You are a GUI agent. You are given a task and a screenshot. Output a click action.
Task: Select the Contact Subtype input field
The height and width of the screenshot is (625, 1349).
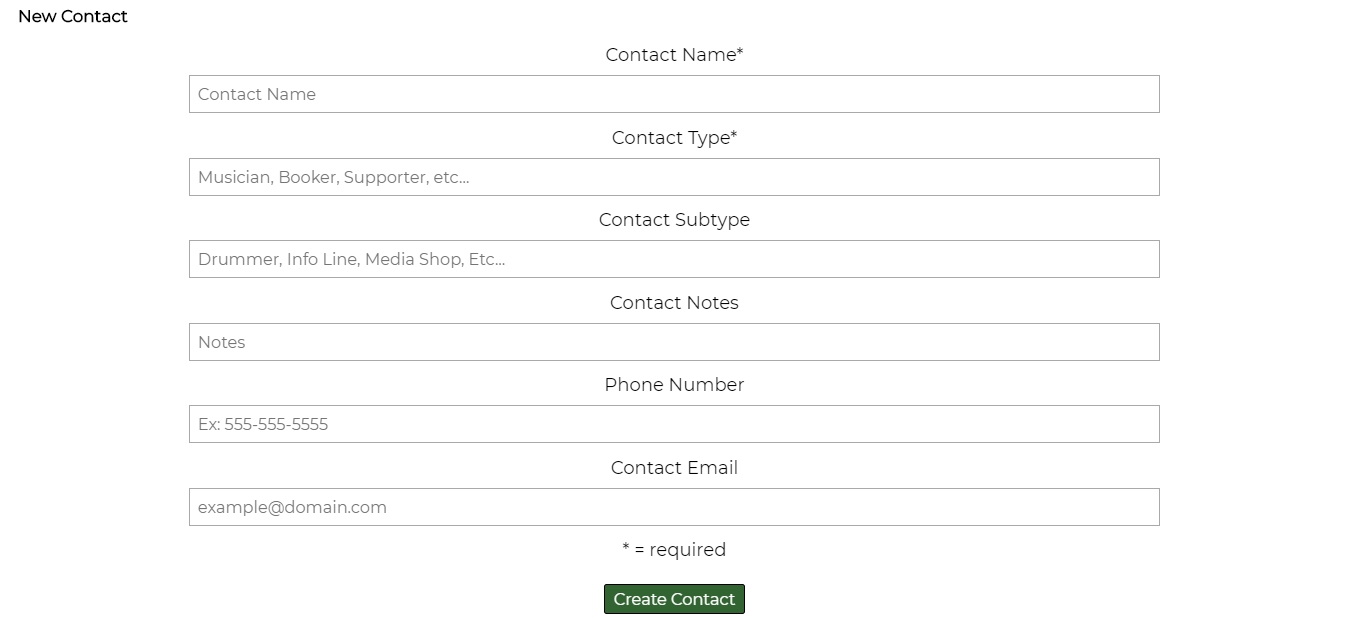point(674,259)
